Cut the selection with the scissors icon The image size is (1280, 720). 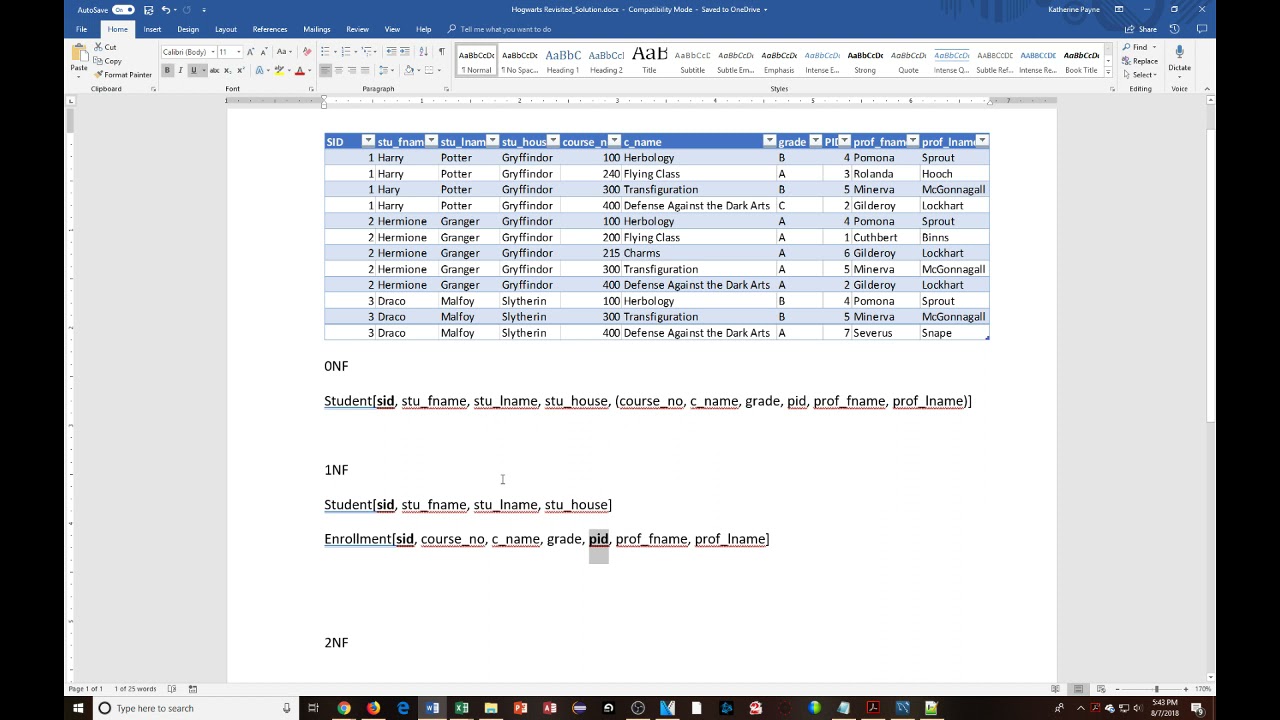(x=105, y=47)
